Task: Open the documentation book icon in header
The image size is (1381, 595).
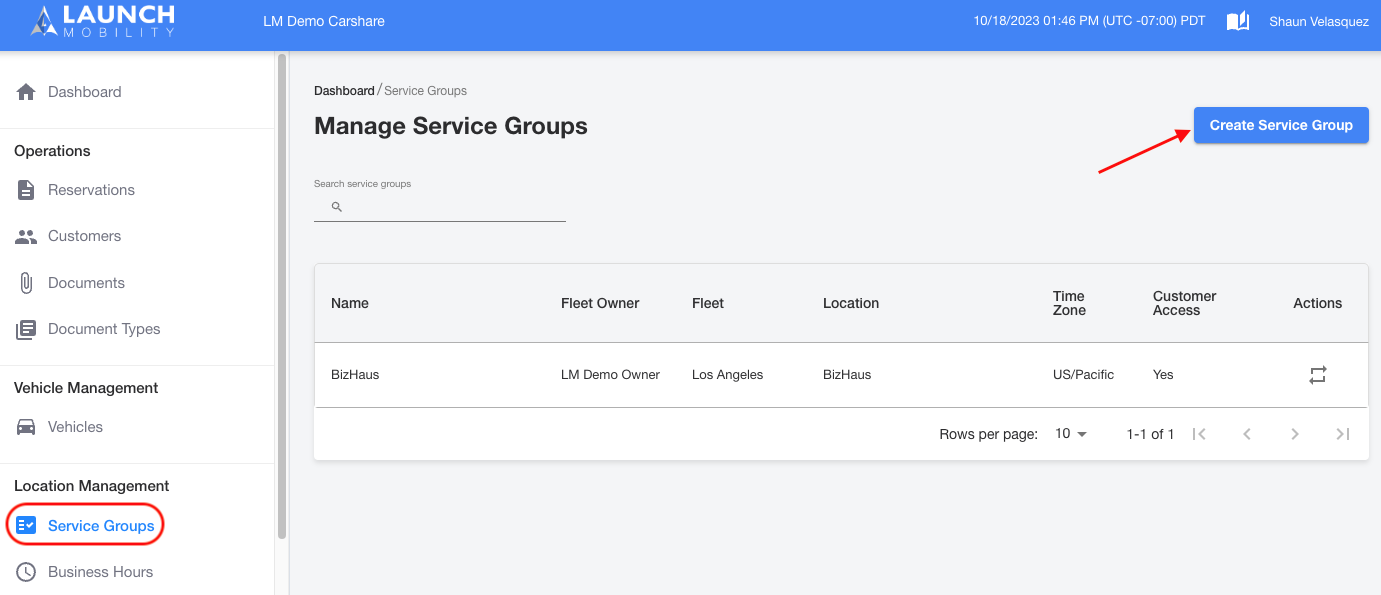Action: 1238,21
